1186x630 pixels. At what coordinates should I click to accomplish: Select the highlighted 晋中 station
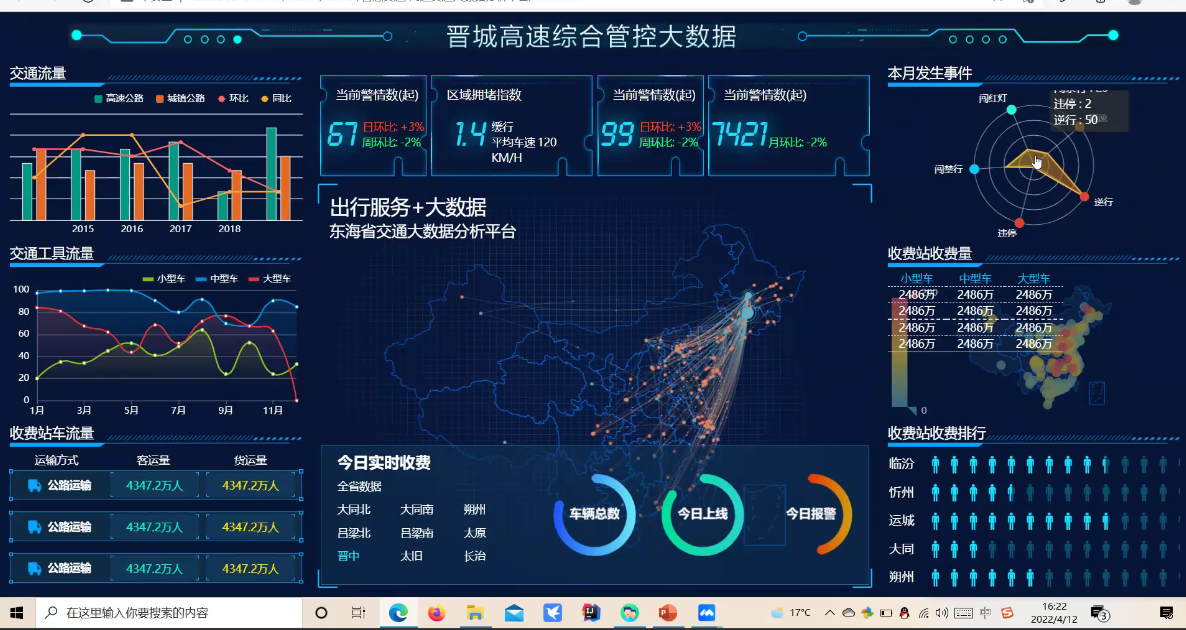pos(348,556)
